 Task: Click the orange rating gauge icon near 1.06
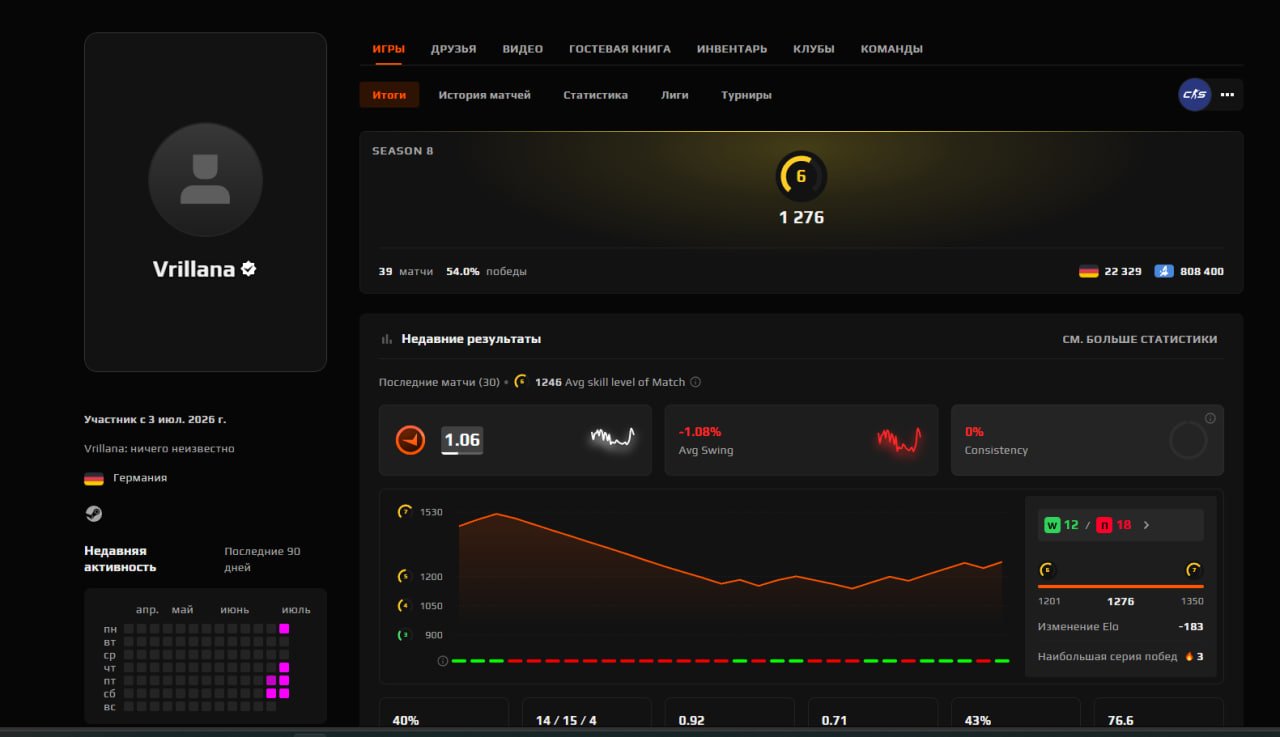coord(411,440)
